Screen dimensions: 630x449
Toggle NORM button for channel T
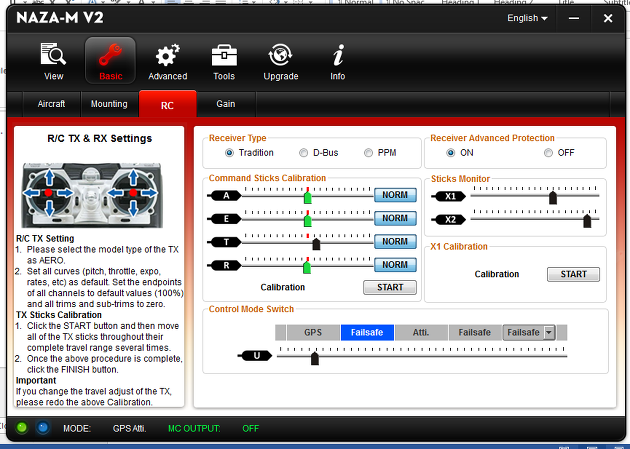395,242
